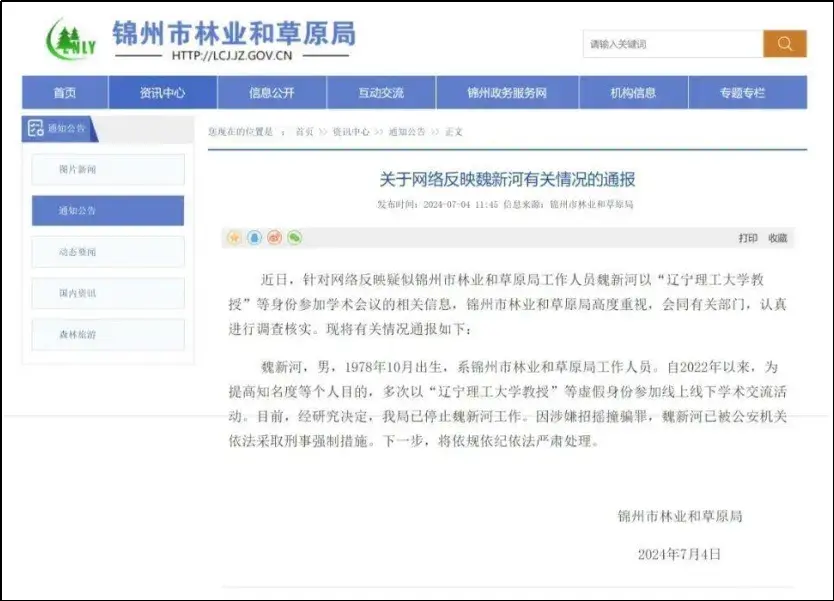Viewport: 834px width, 601px height.
Task: Select 互动交流 in the navigation bar
Action: point(381,93)
